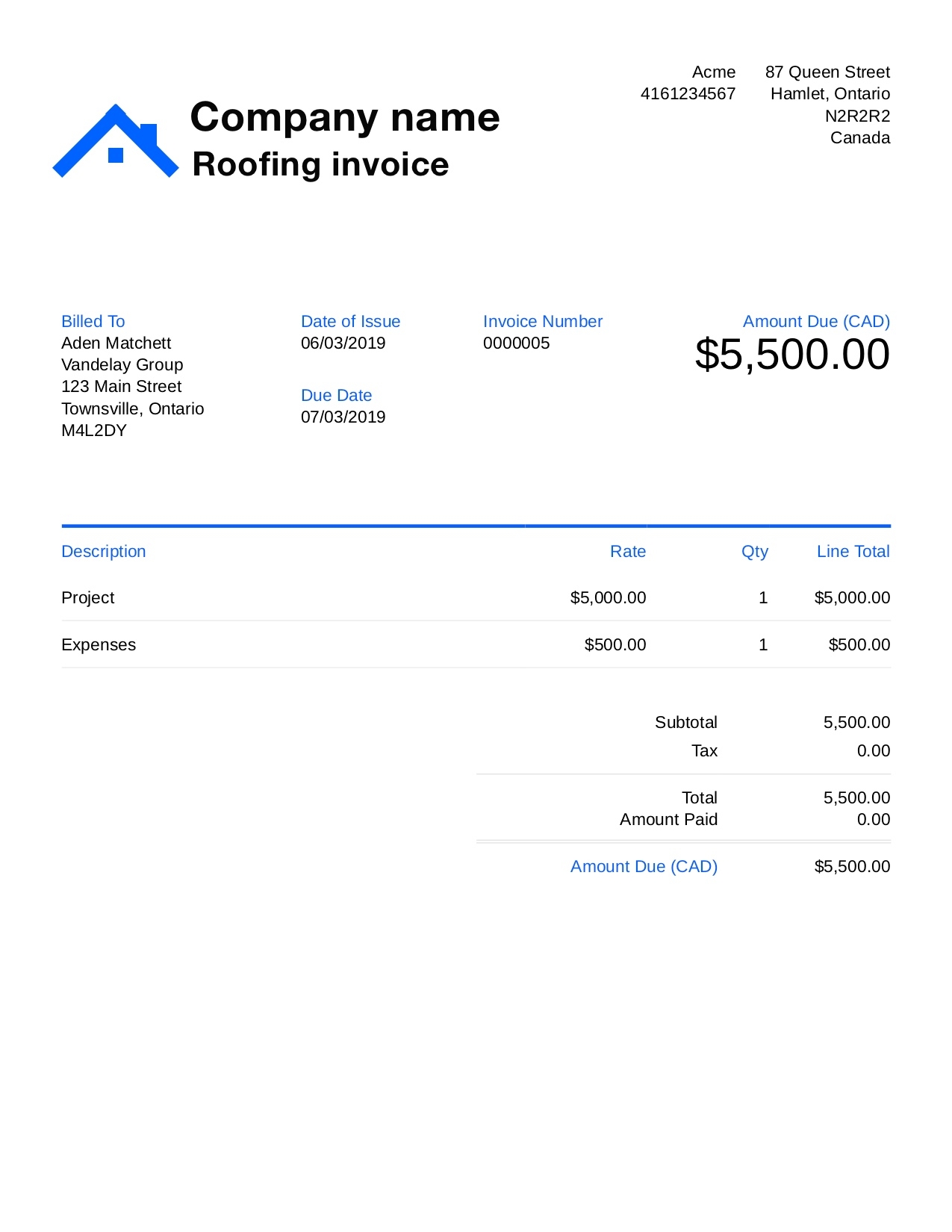952x1232 pixels.
Task: Click the Line Total column header
Action: [x=853, y=551]
